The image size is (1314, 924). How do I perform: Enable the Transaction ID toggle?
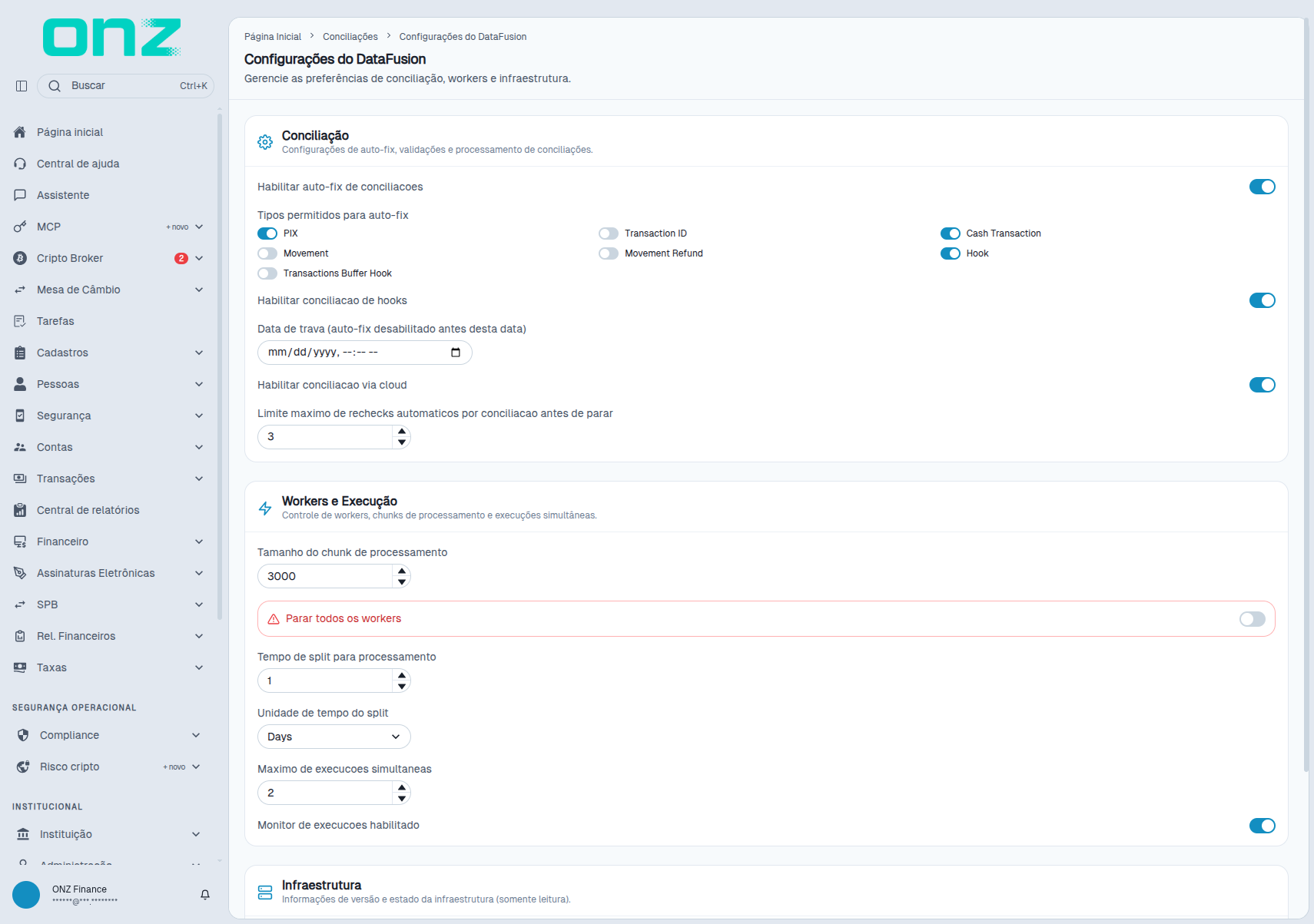[x=609, y=233]
